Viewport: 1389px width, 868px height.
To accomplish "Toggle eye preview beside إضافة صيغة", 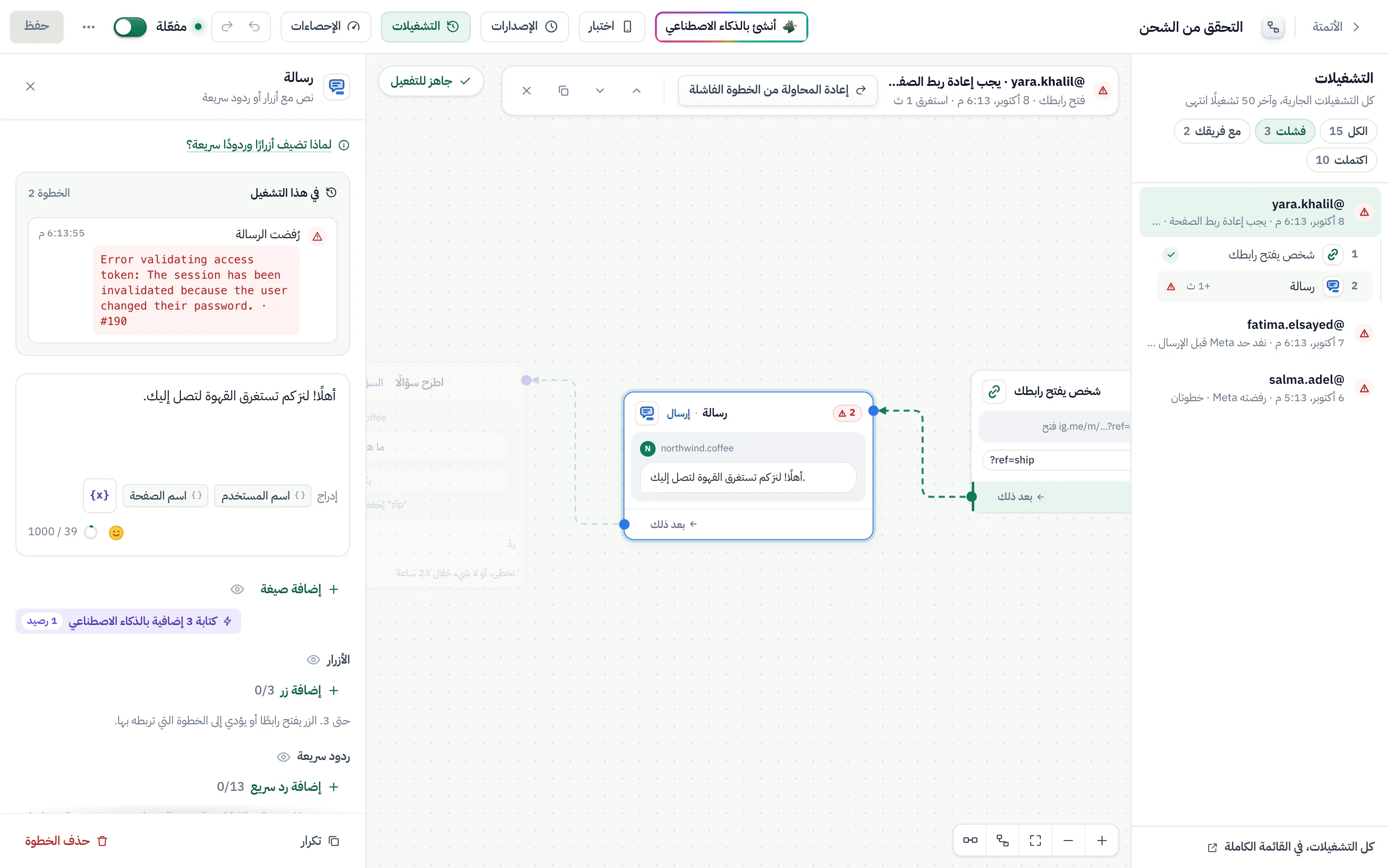I will pos(237,589).
